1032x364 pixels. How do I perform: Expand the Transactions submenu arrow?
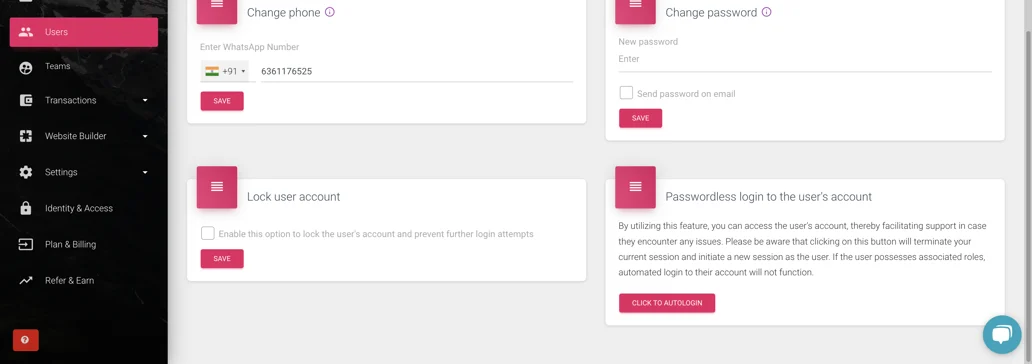(145, 101)
